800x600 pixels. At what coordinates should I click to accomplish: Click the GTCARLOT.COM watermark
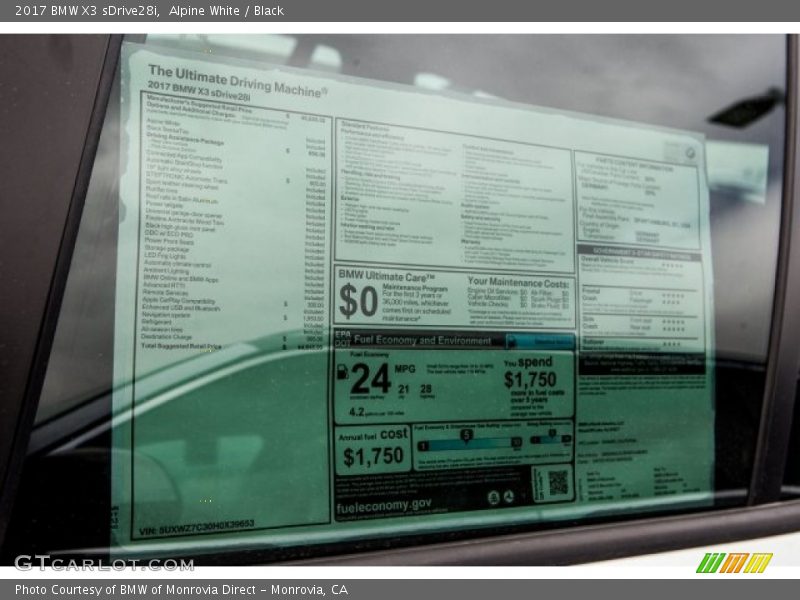[104, 563]
